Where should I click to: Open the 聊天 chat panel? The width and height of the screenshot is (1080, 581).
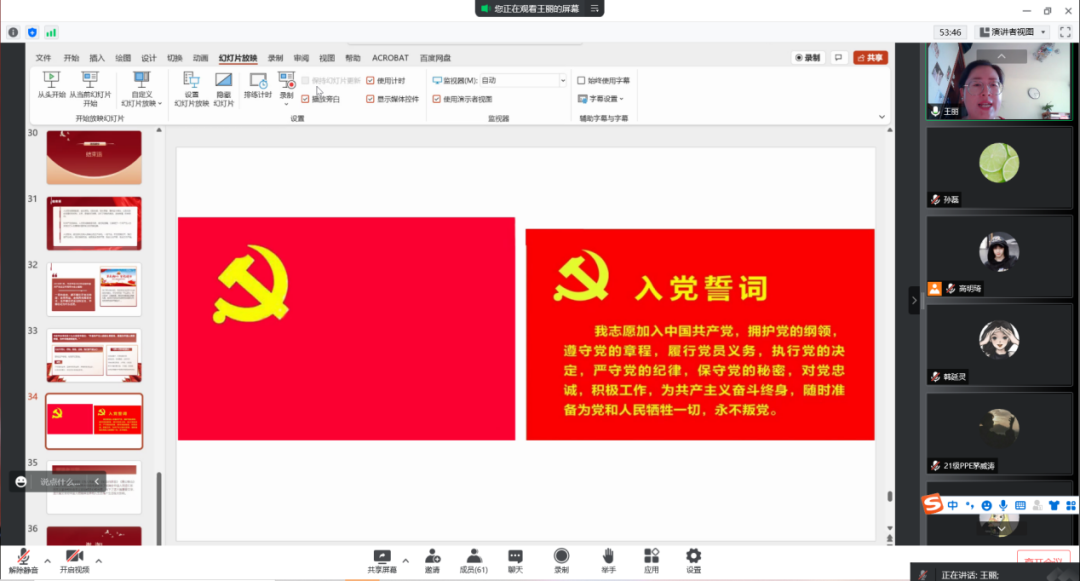[515, 557]
